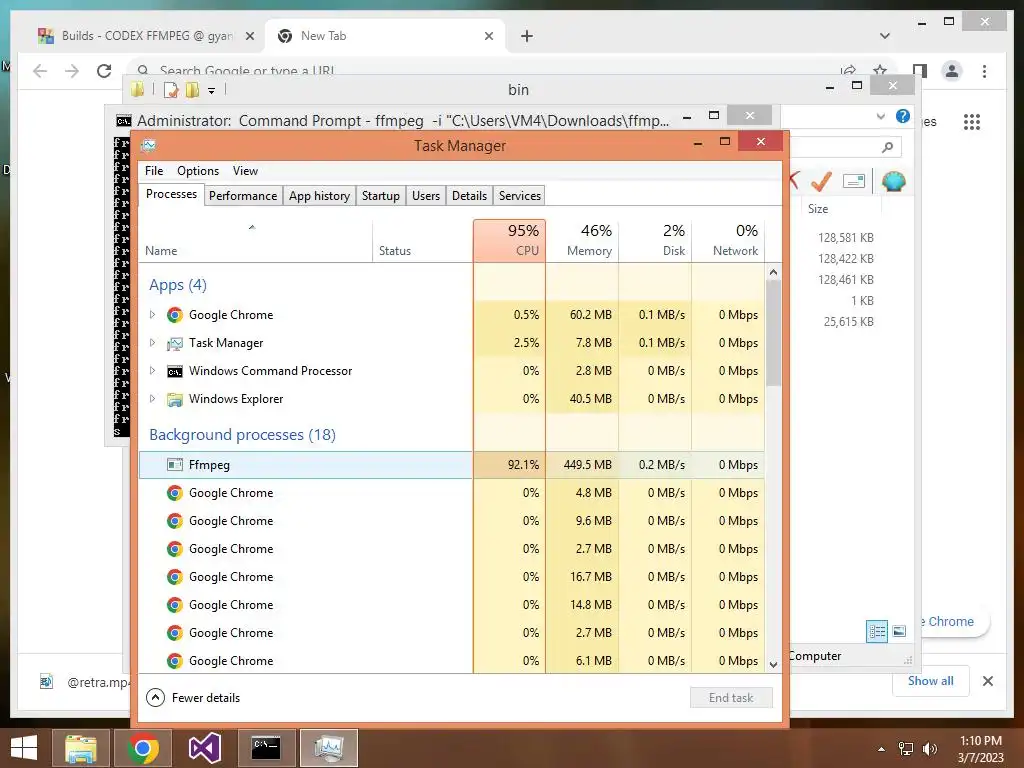Expand the Windows Explorer app row
Image resolution: width=1024 pixels, height=768 pixels.
152,399
